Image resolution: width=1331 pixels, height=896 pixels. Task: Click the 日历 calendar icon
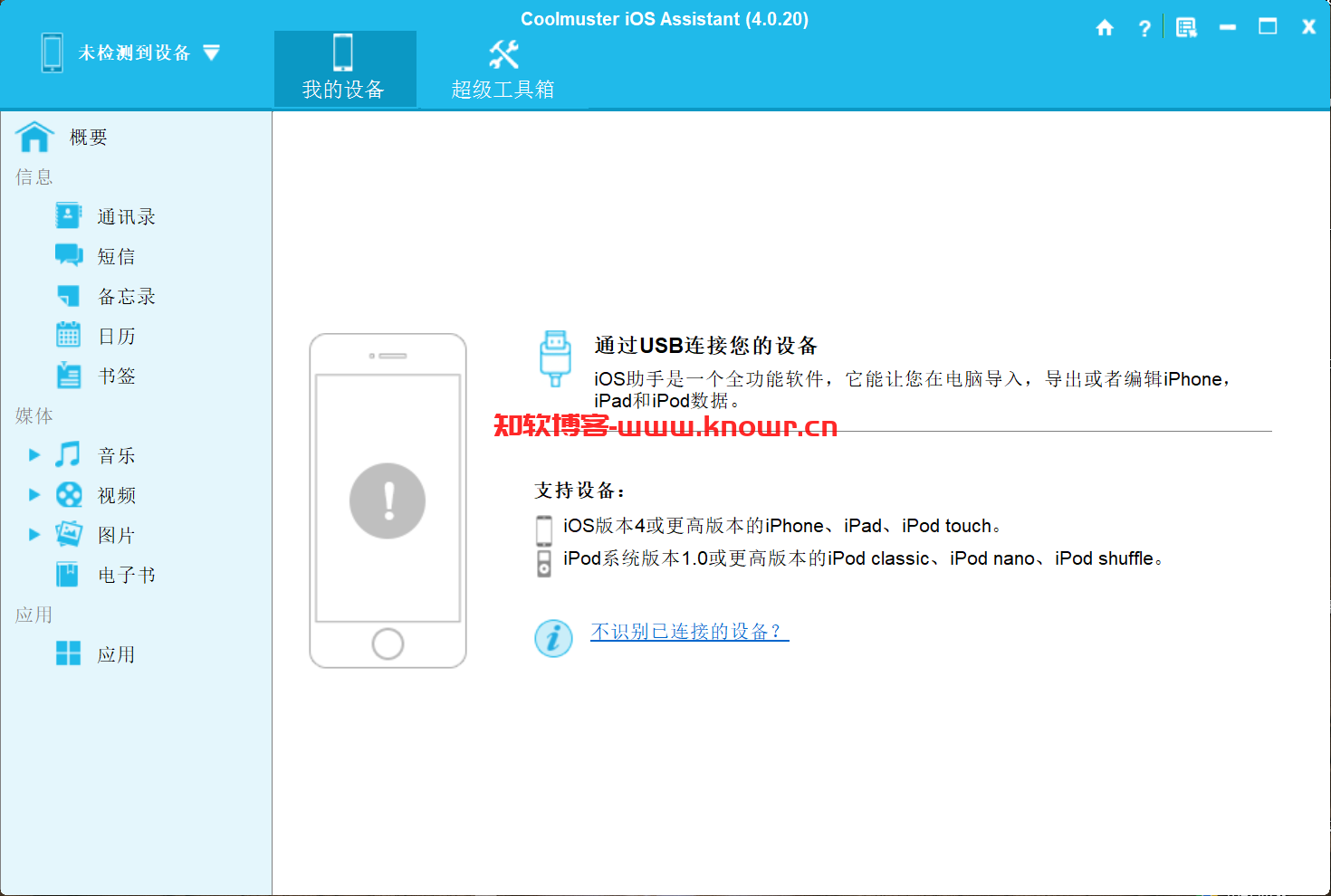tap(69, 335)
